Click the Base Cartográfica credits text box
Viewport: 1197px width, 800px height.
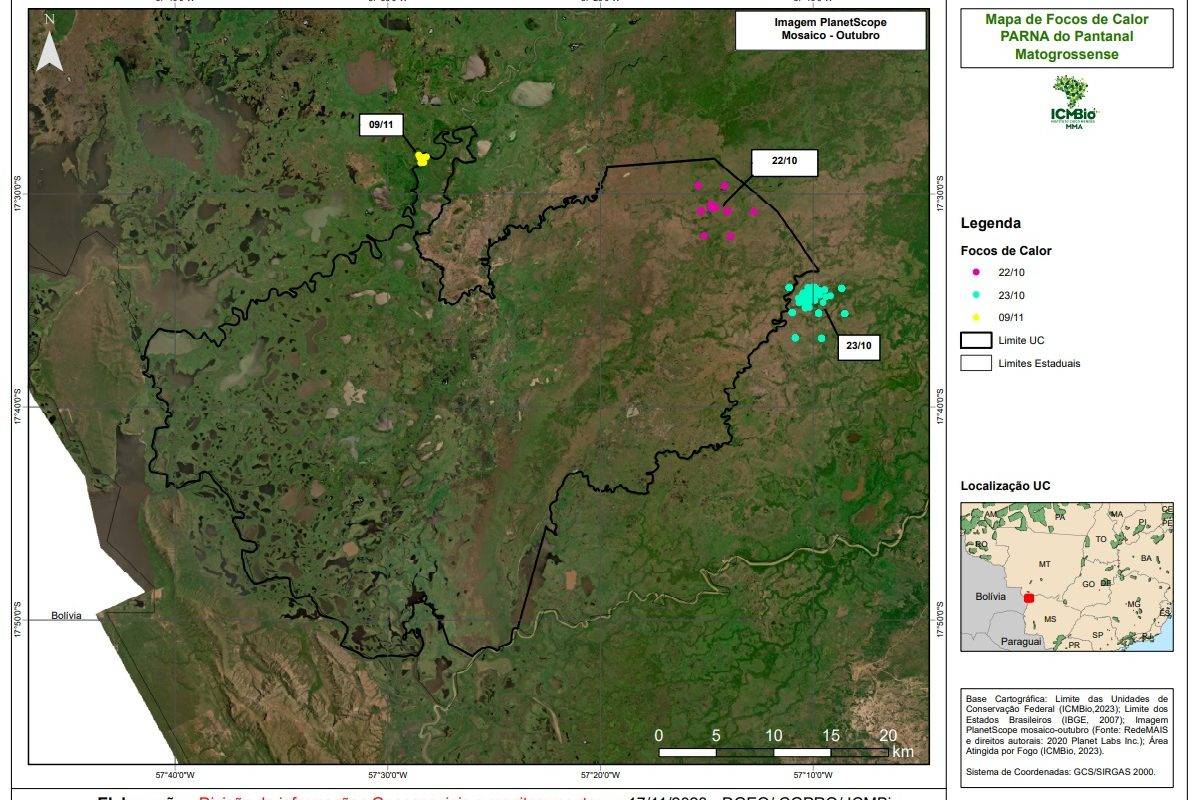(x=1066, y=734)
